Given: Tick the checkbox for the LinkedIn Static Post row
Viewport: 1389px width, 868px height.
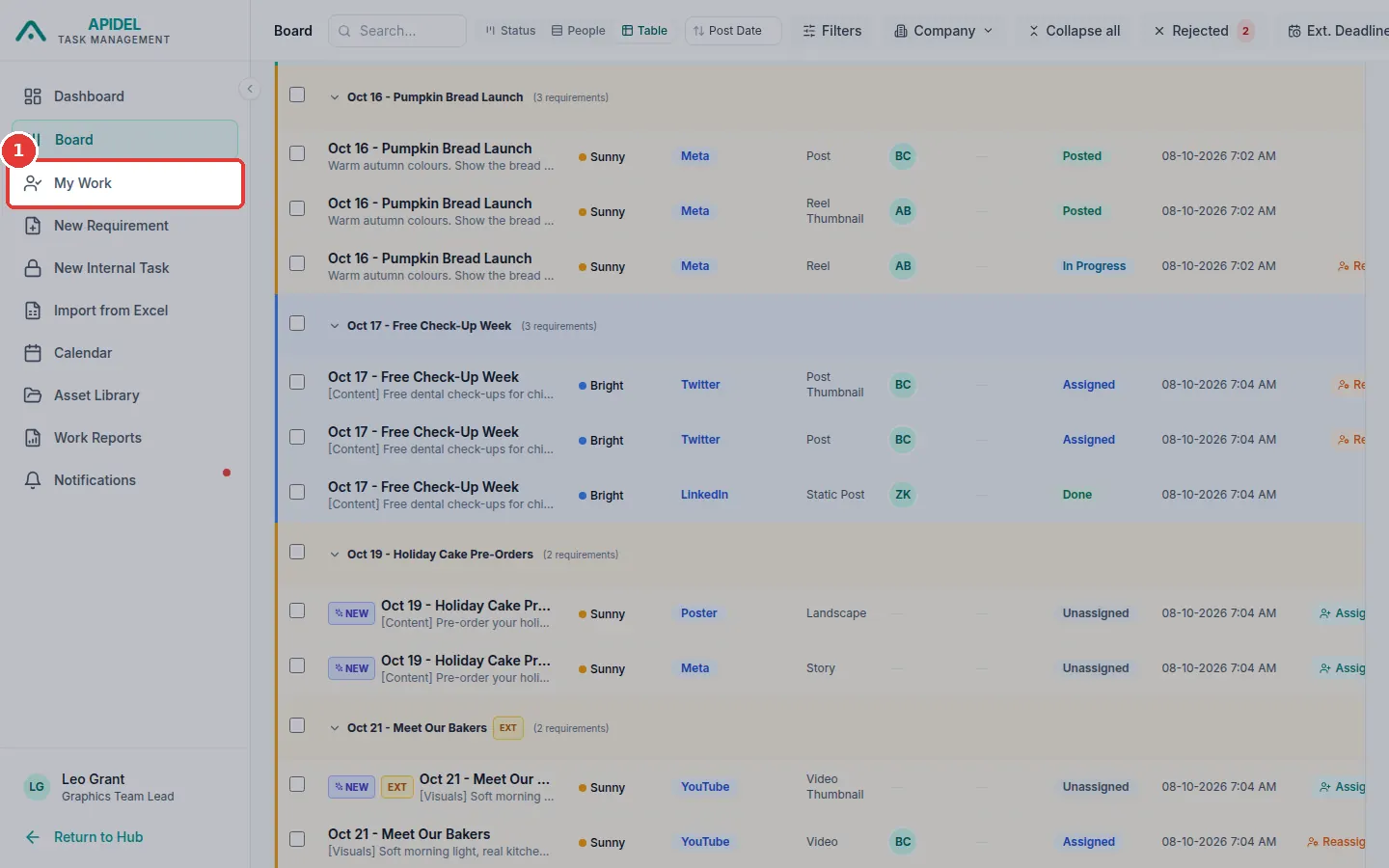Looking at the screenshot, I should 297,493.
